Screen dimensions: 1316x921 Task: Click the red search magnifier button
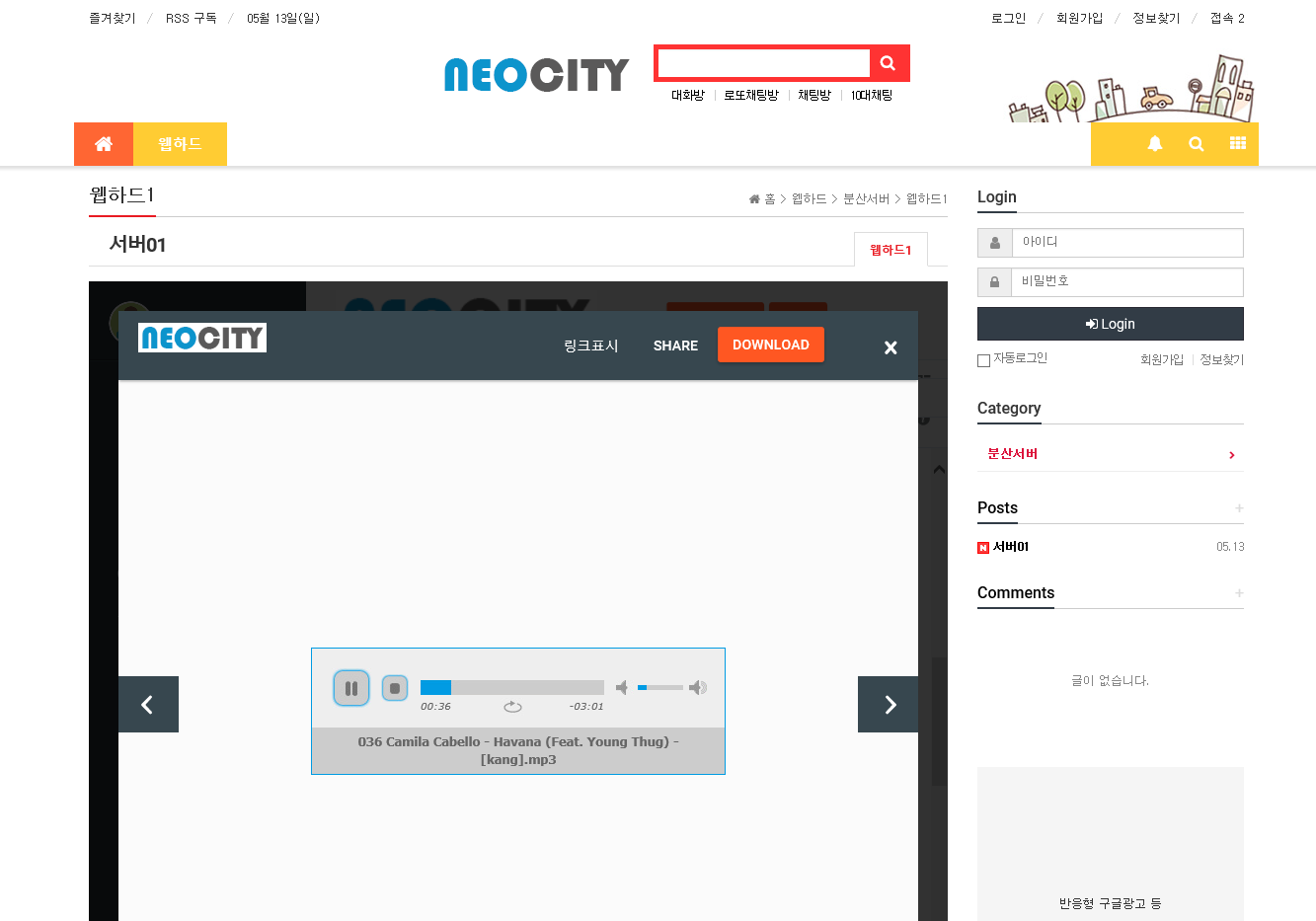click(x=888, y=63)
